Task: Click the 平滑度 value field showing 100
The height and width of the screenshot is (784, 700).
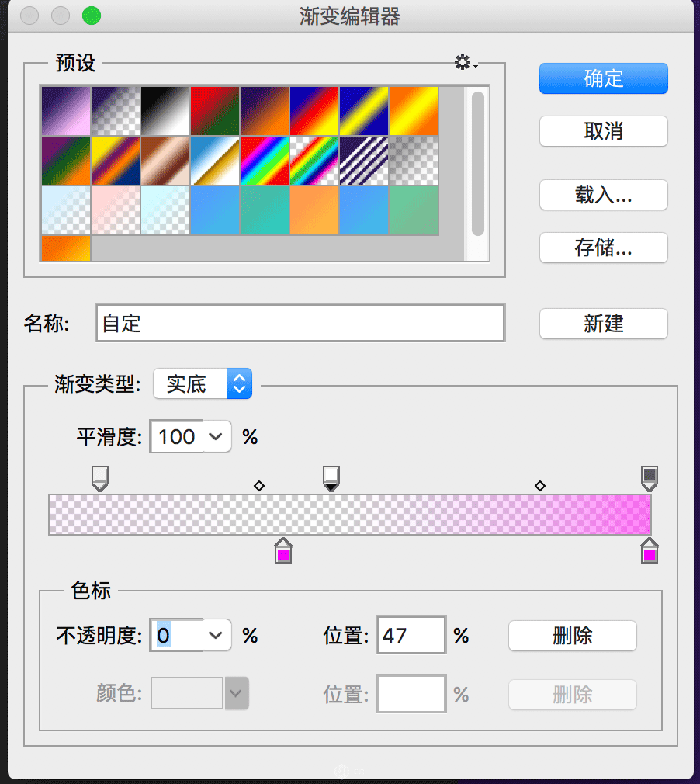Action: 176,436
